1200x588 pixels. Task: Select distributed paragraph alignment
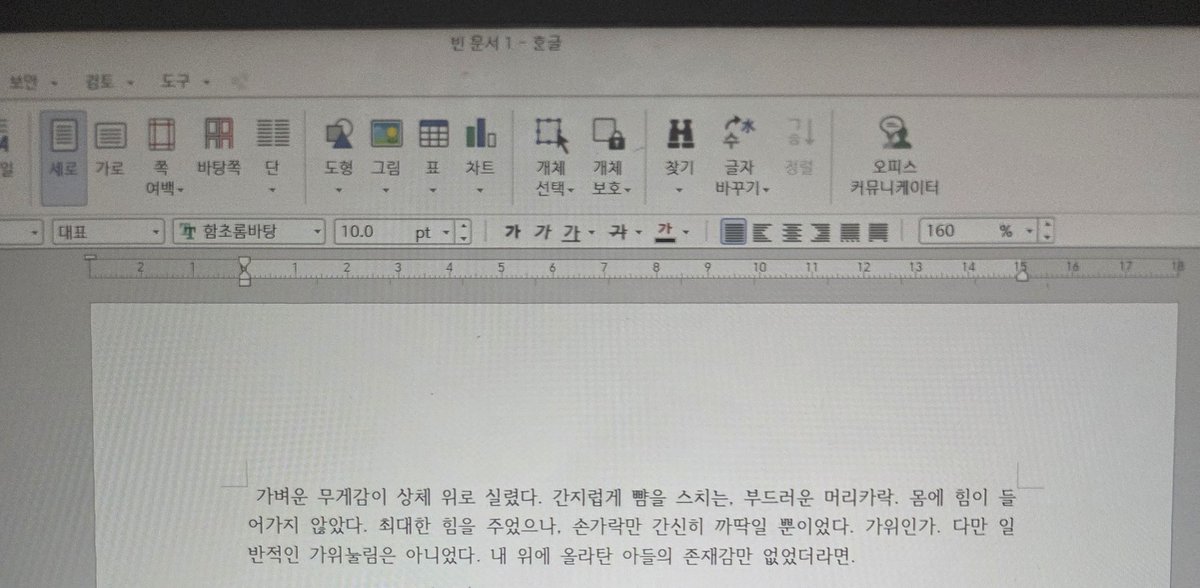coord(850,232)
